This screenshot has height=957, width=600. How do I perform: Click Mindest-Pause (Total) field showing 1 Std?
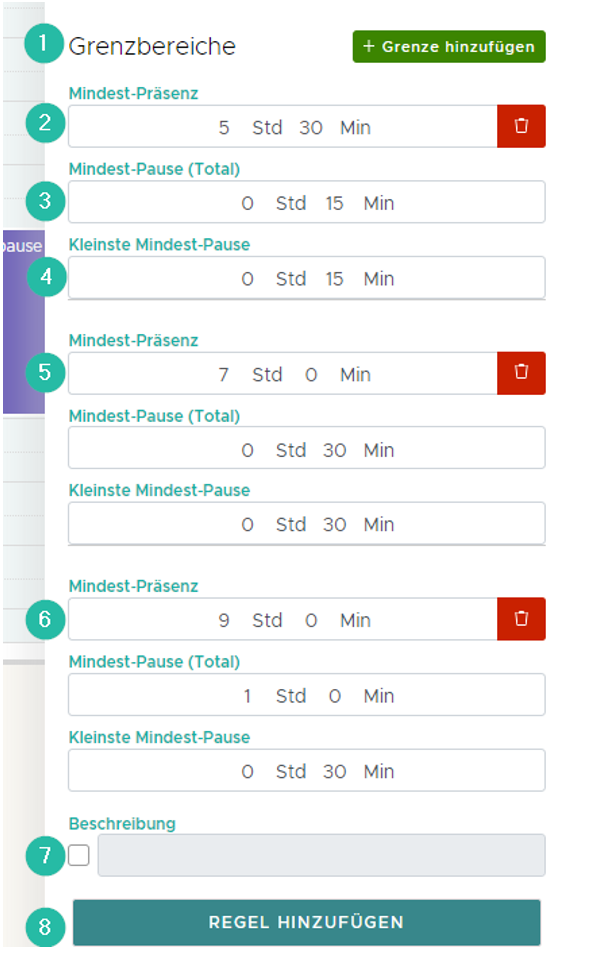tap(306, 695)
